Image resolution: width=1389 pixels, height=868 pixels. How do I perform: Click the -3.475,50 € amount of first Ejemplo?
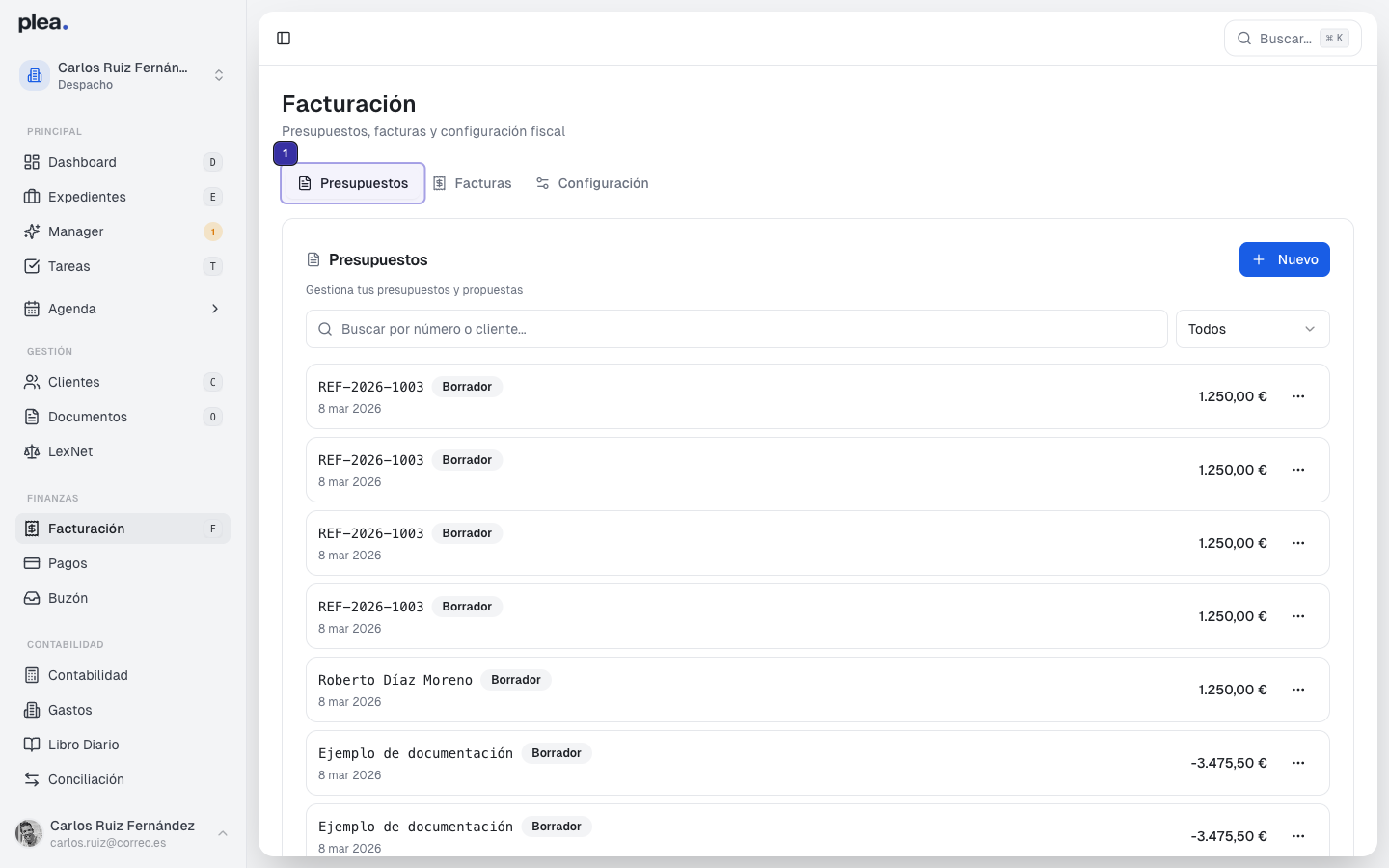1229,763
